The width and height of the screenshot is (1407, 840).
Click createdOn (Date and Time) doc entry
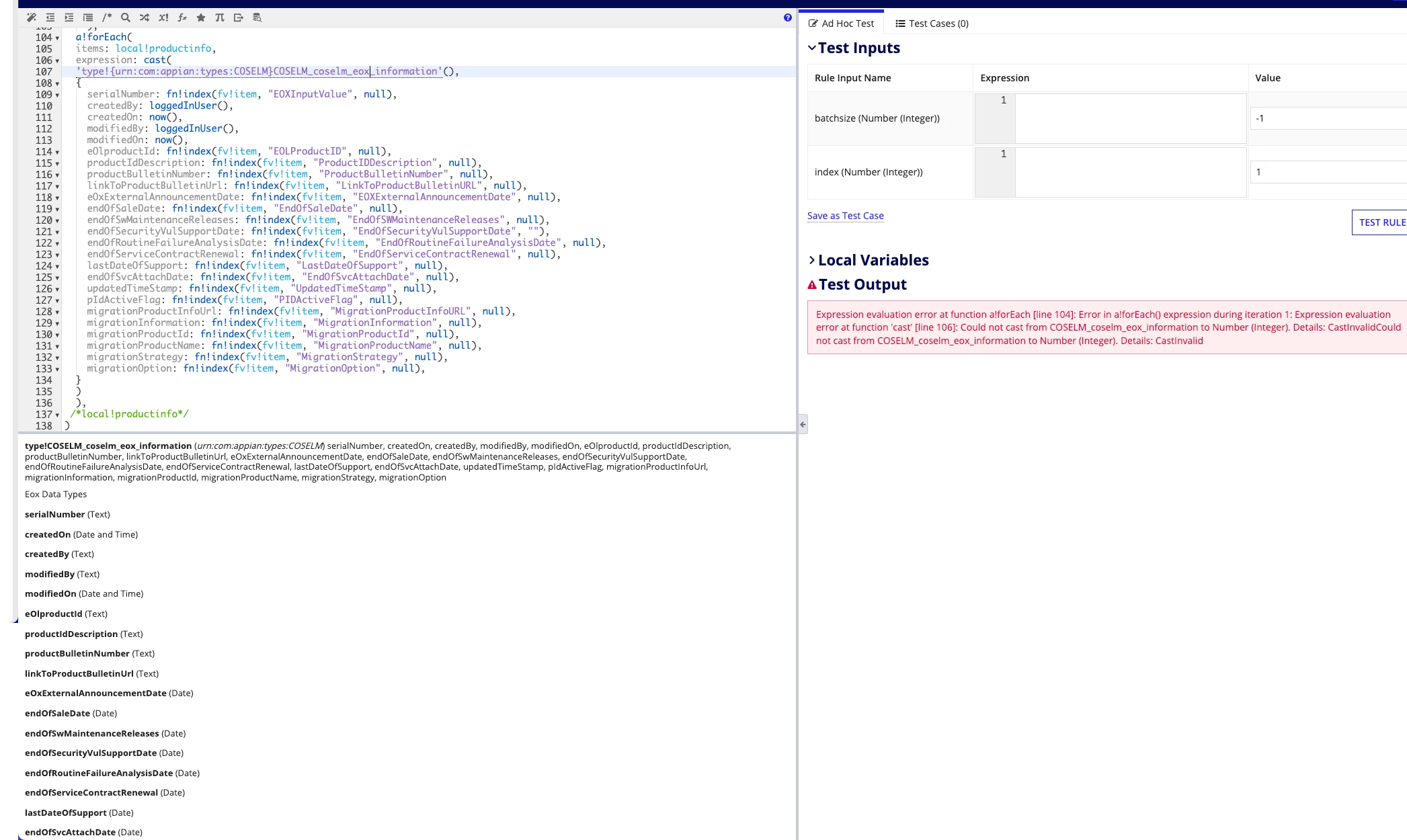(81, 534)
